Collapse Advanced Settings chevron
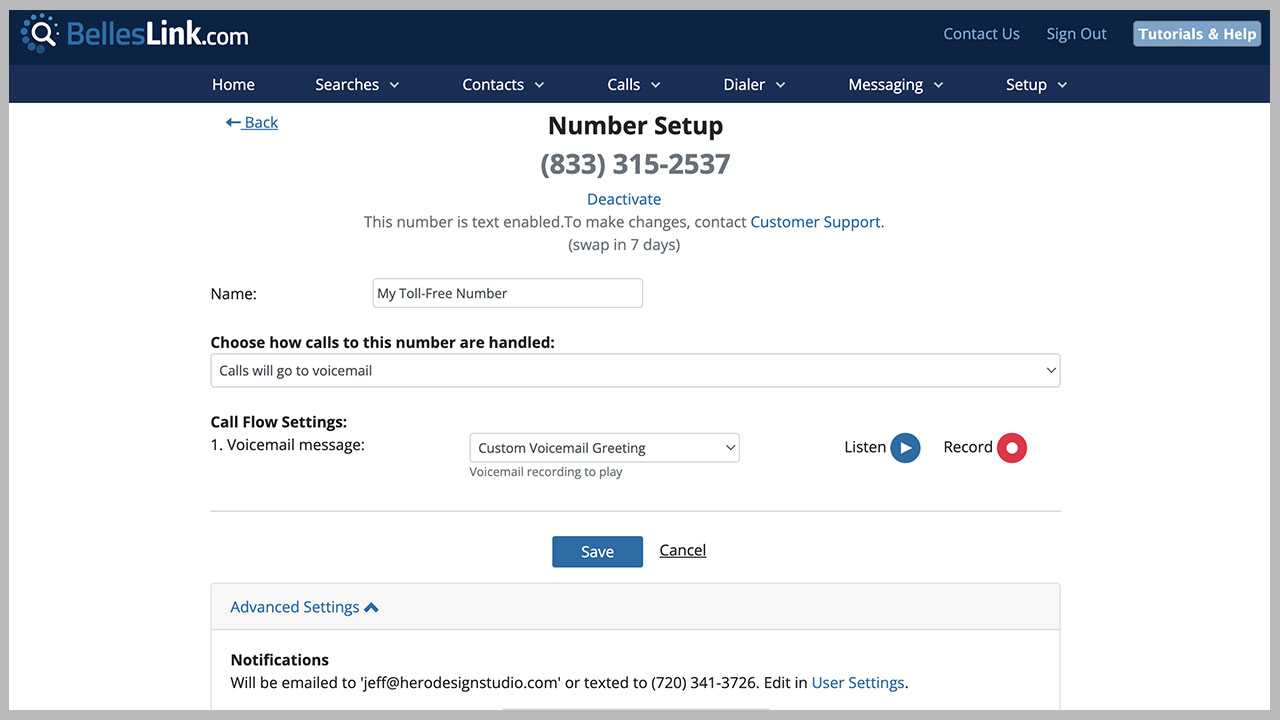Image resolution: width=1280 pixels, height=720 pixels. pos(371,607)
